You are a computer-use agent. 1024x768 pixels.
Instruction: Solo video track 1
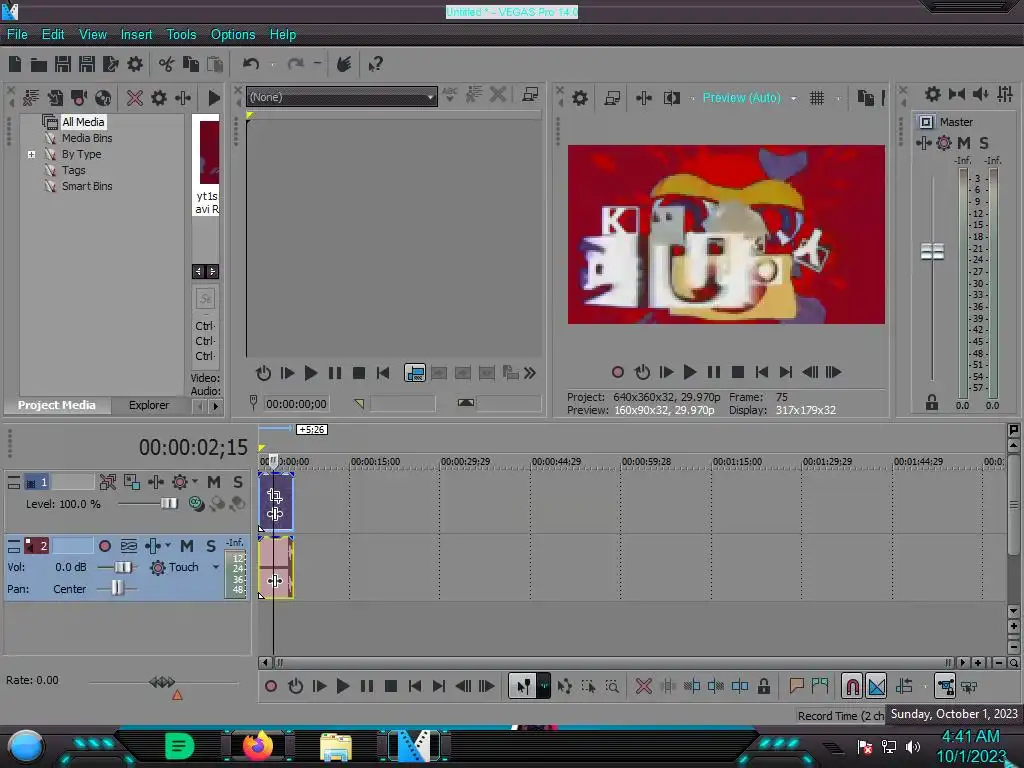[x=238, y=482]
